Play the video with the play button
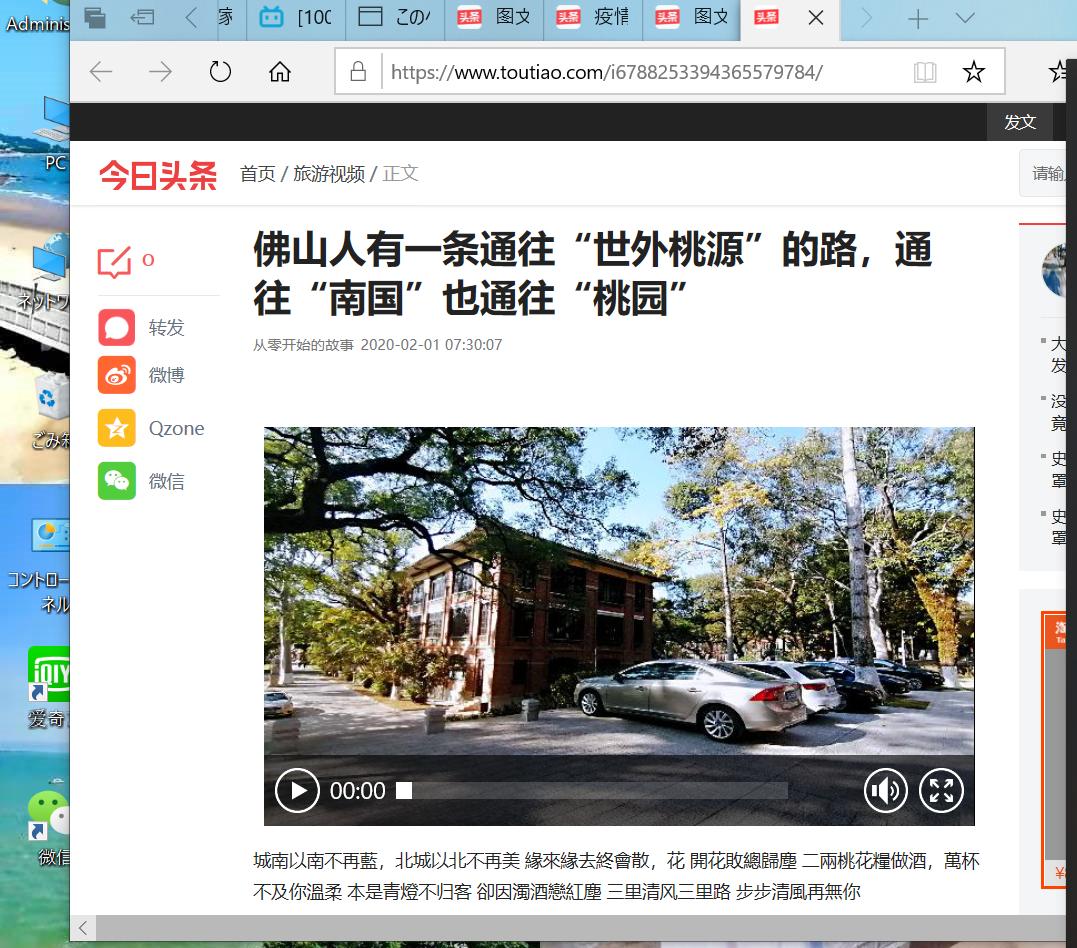This screenshot has width=1077, height=948. [x=297, y=790]
